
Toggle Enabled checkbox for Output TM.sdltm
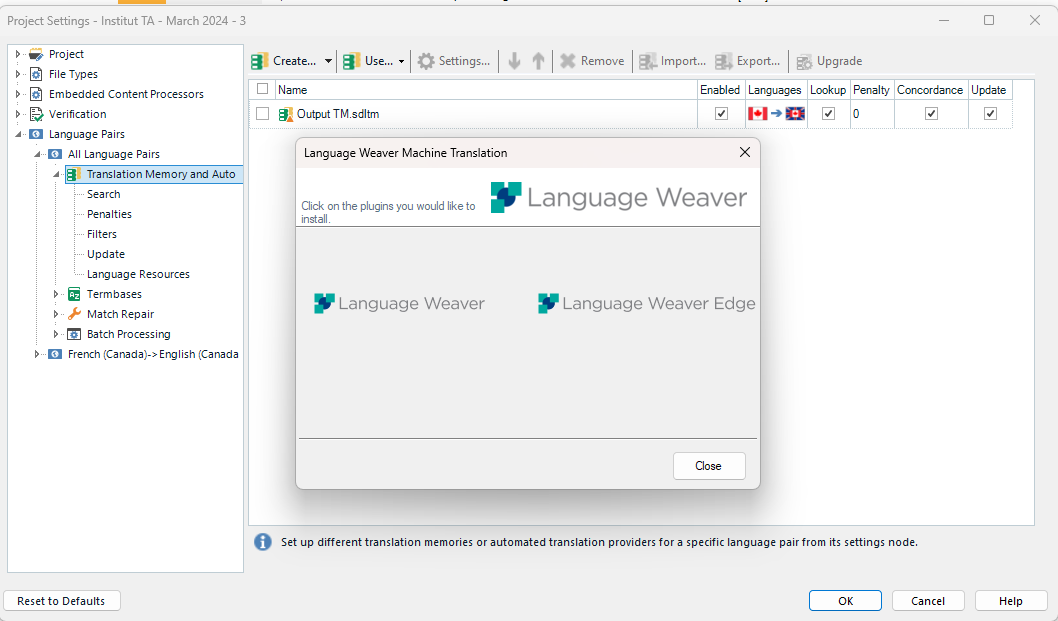coord(721,114)
